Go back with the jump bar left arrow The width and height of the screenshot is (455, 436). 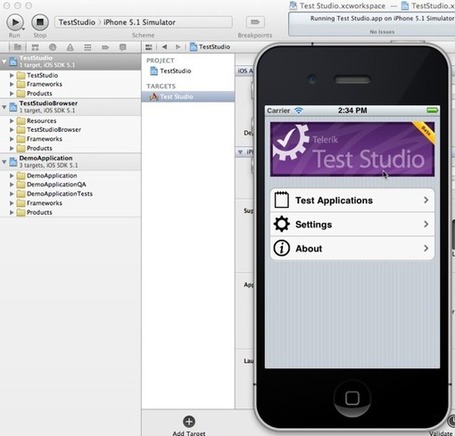[164, 47]
